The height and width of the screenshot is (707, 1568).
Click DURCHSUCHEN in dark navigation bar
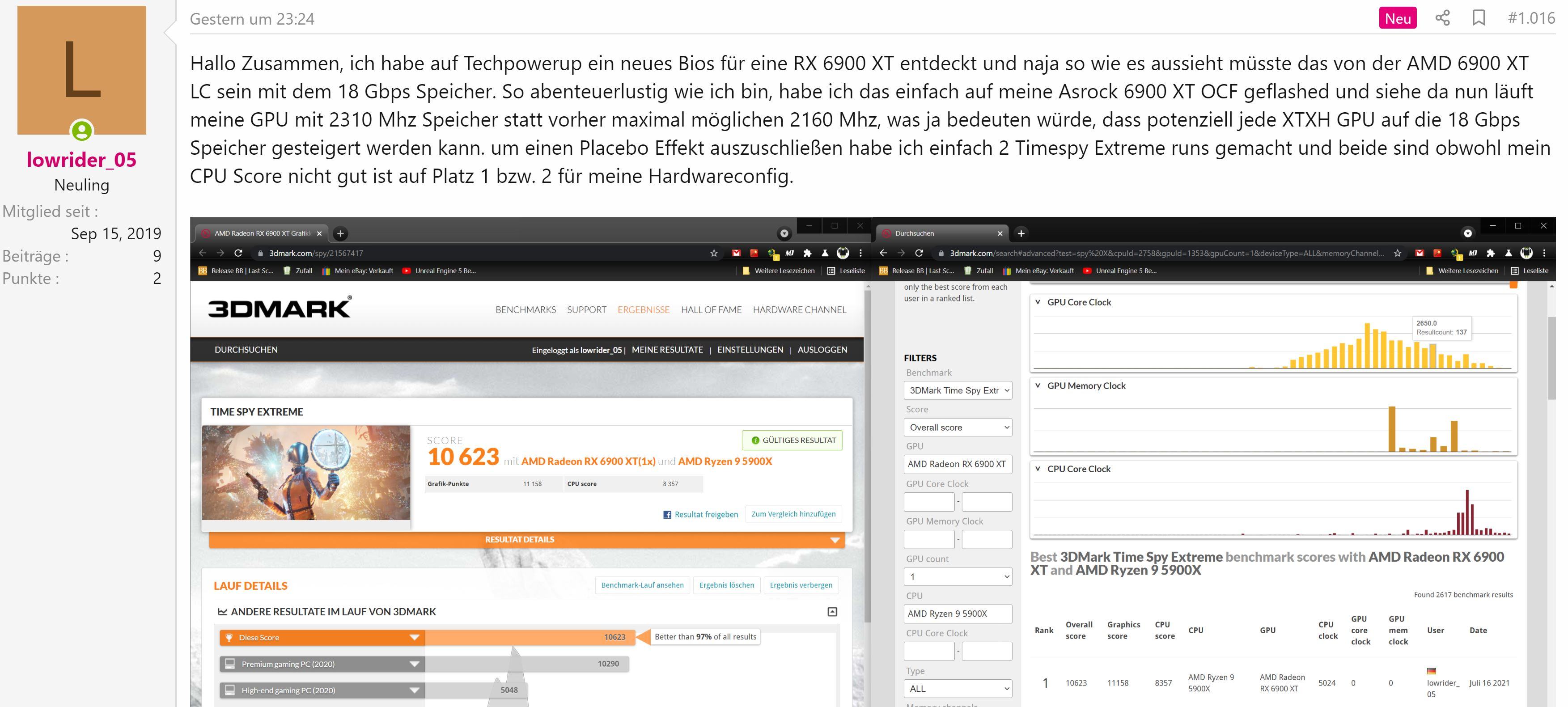coord(246,350)
